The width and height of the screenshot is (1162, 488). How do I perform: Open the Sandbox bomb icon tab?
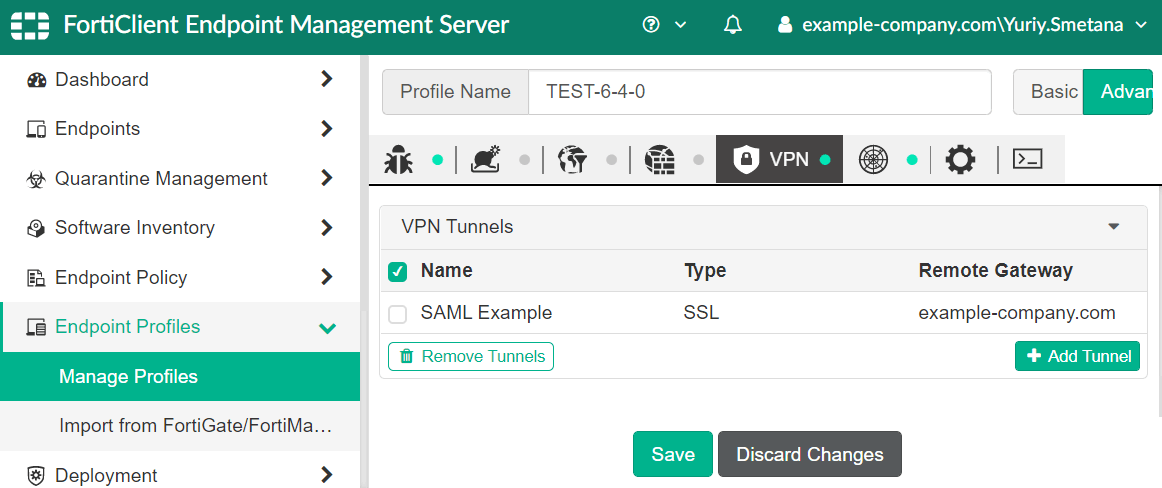[x=486, y=160]
